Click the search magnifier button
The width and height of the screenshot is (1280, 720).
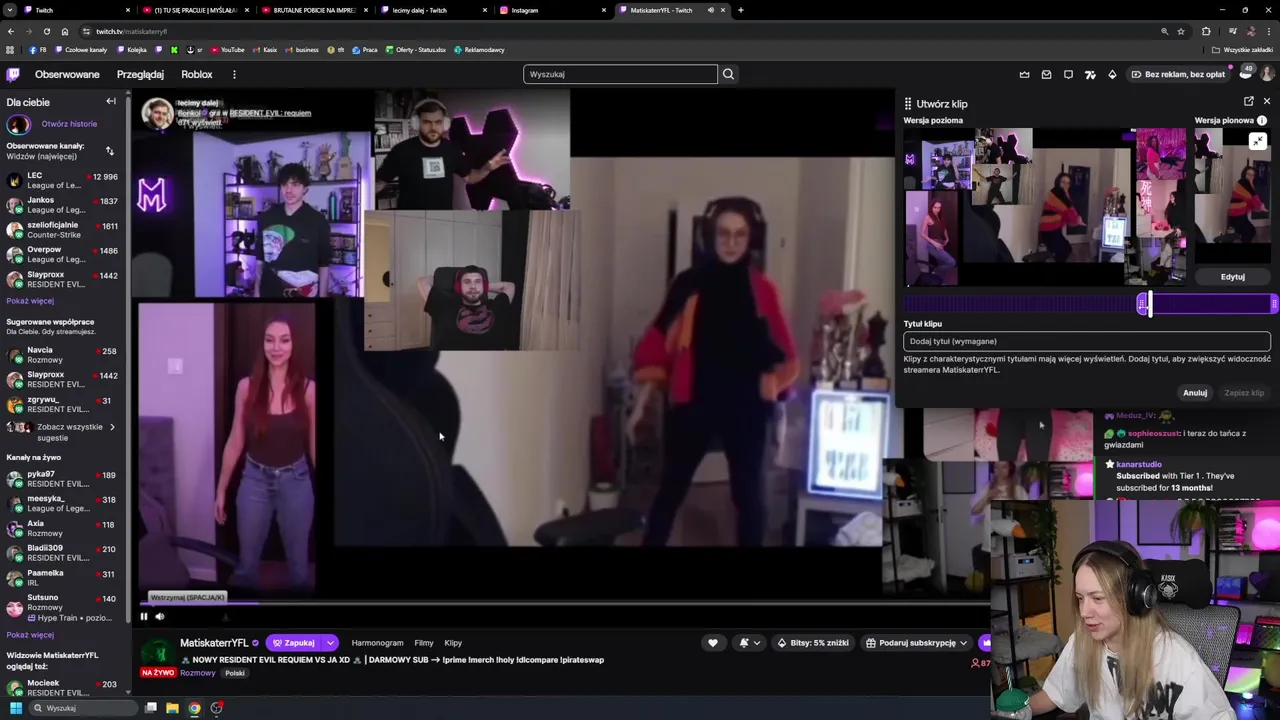[x=728, y=74]
